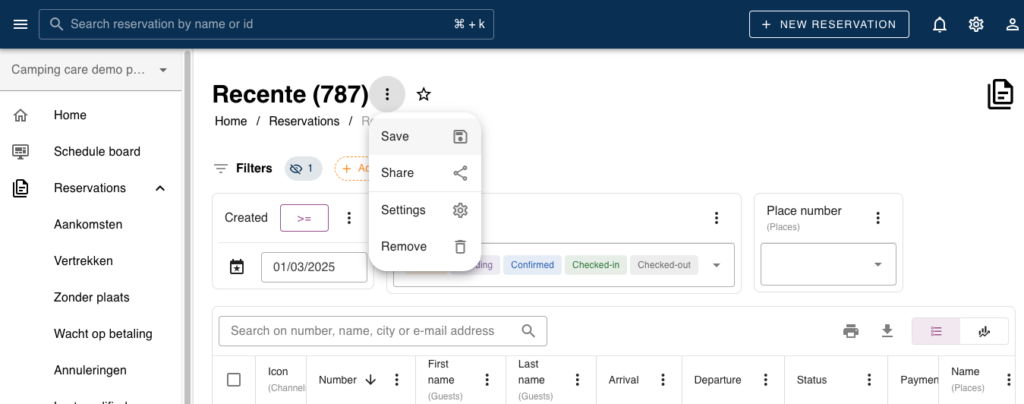Image resolution: width=1024 pixels, height=404 pixels.
Task: Tick the select-all rows checkbox
Action: 234,380
